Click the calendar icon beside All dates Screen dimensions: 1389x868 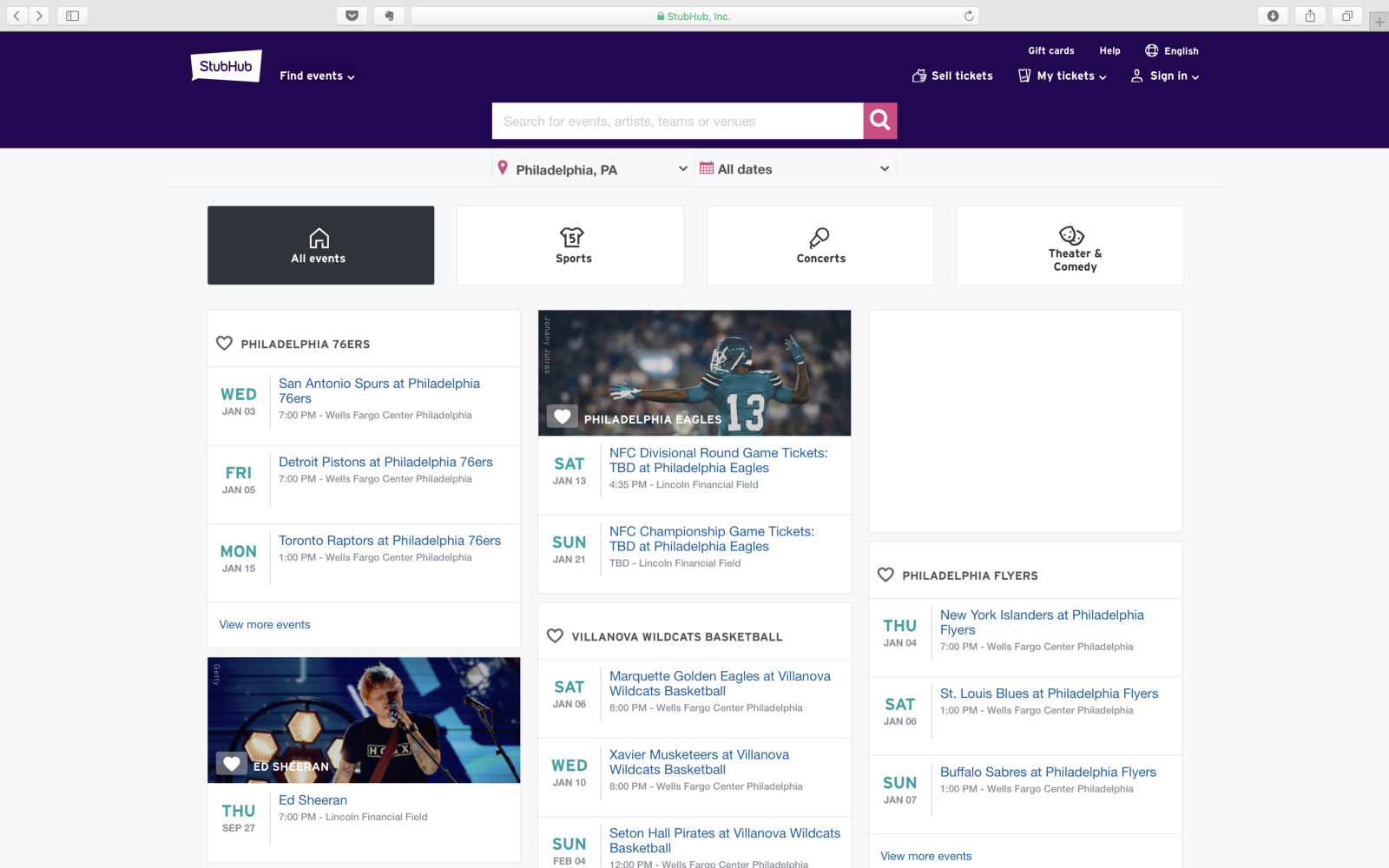click(707, 168)
